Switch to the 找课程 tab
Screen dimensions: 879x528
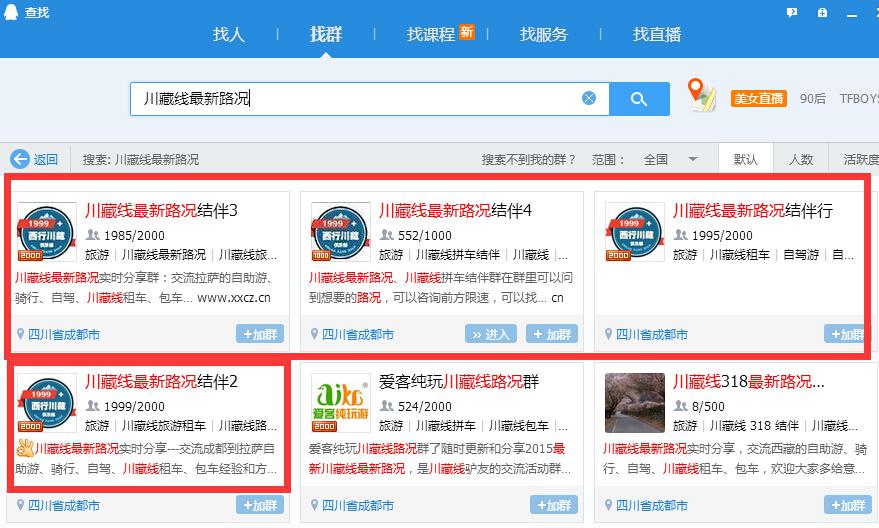pos(430,34)
